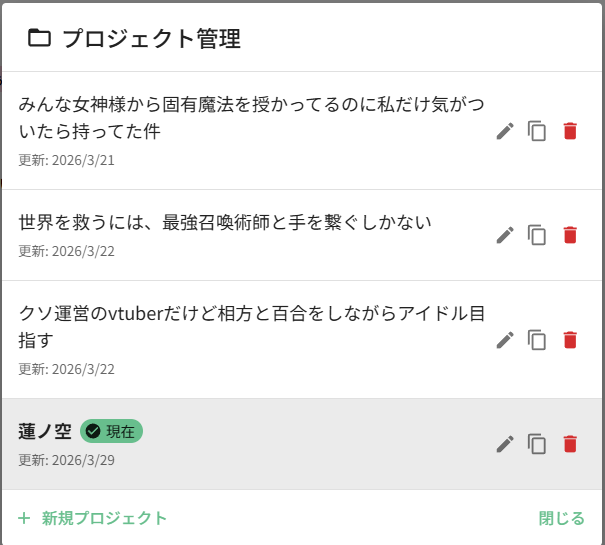Delete the クソ運営のvtuber project
This screenshot has width=605, height=545.
570,340
